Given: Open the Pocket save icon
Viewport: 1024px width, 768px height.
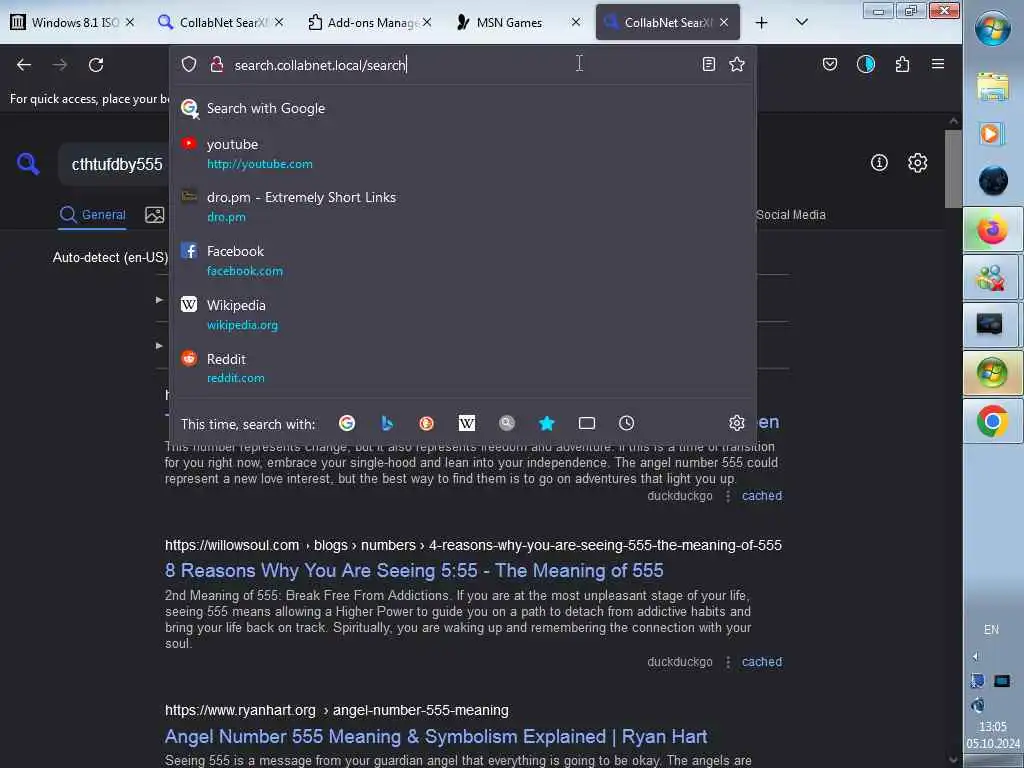Looking at the screenshot, I should (830, 64).
